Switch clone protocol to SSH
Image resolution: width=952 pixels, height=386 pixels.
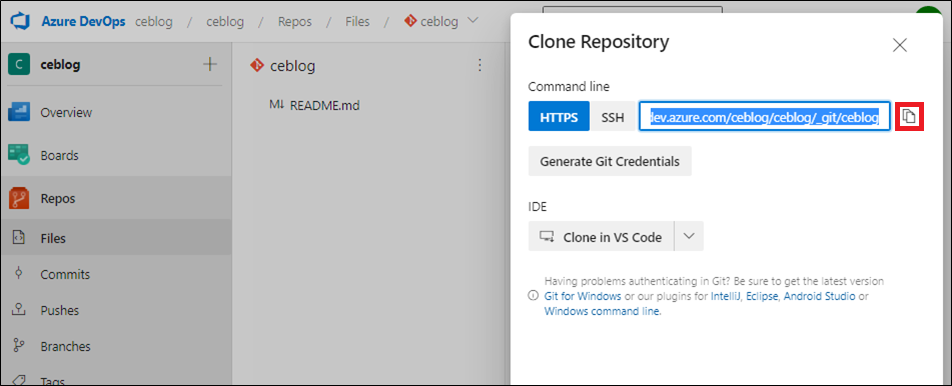(x=613, y=117)
